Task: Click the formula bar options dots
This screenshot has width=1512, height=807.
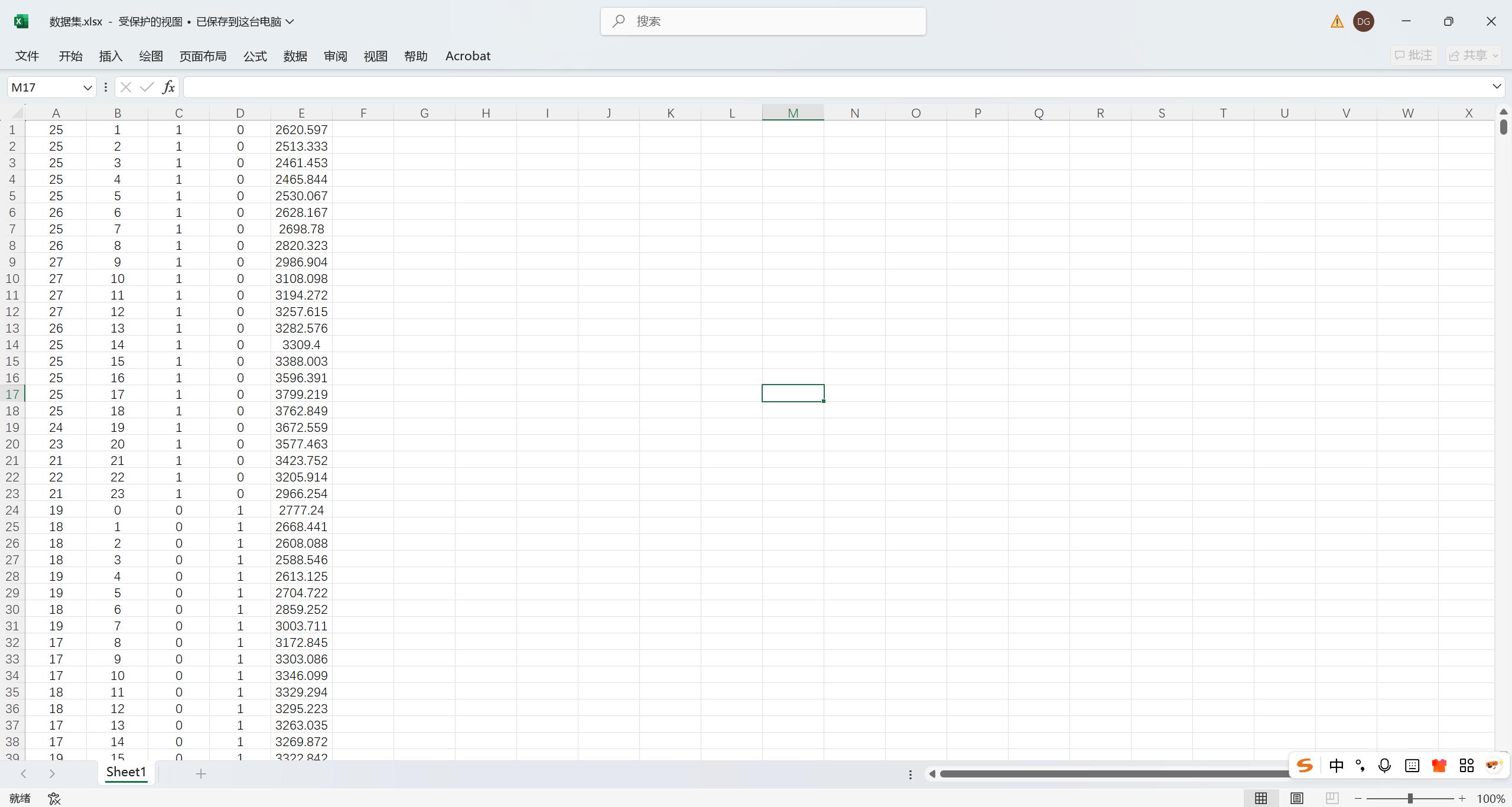Action: tap(106, 87)
